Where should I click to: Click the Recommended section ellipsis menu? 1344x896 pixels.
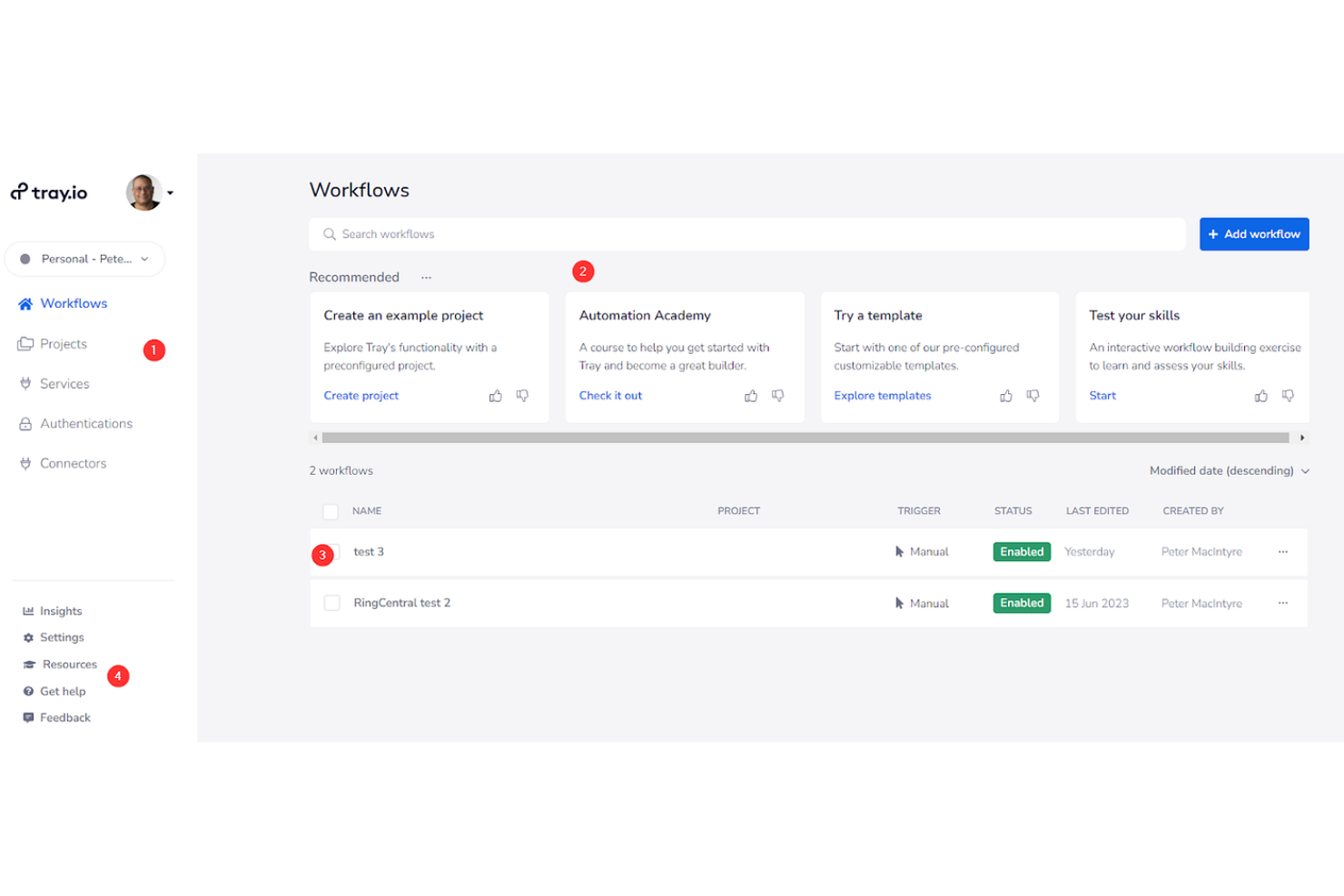pyautogui.click(x=427, y=276)
